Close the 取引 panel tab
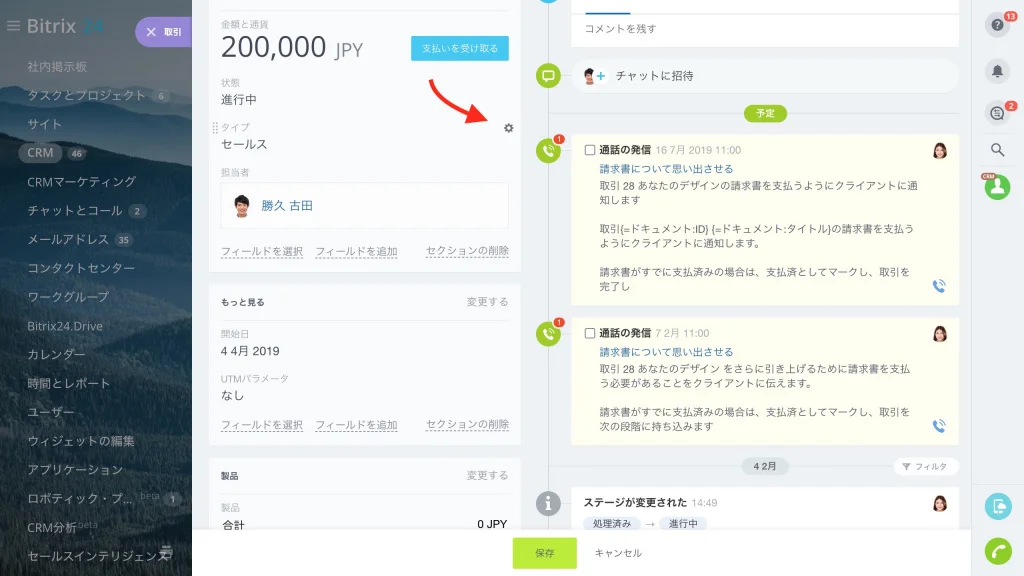 pyautogui.click(x=151, y=32)
